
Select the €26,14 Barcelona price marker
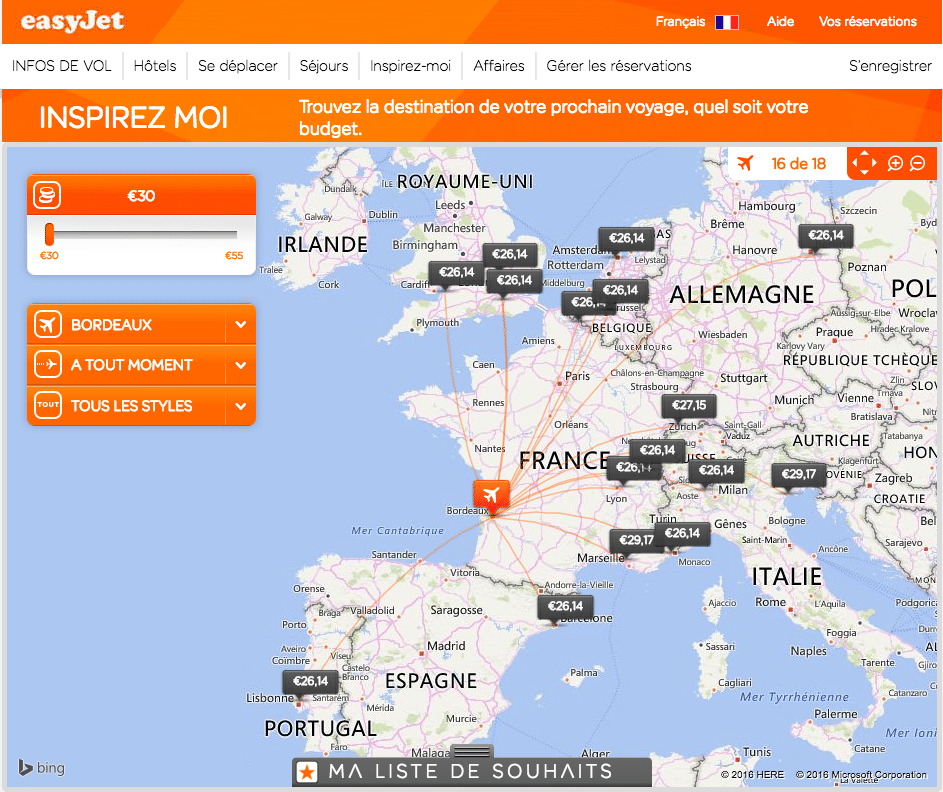[565, 607]
